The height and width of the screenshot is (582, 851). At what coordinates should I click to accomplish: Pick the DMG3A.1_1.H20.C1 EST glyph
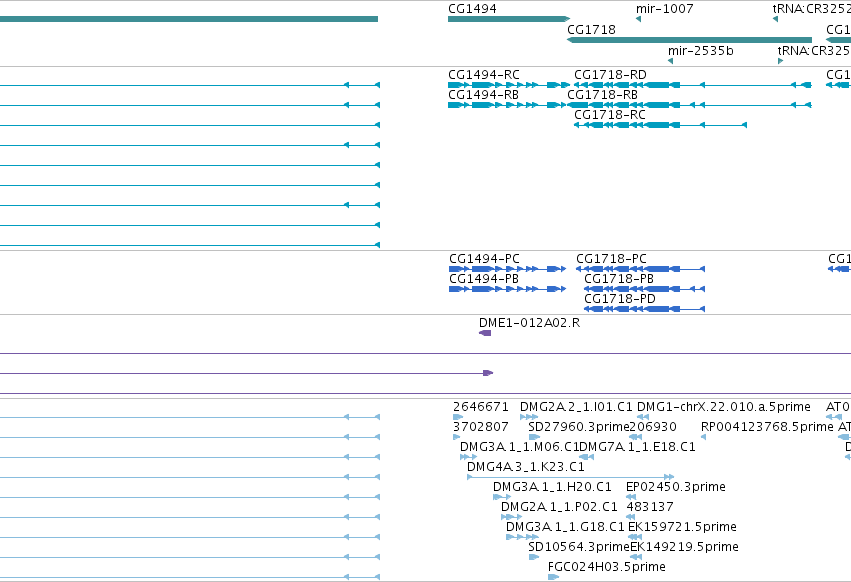(501, 497)
